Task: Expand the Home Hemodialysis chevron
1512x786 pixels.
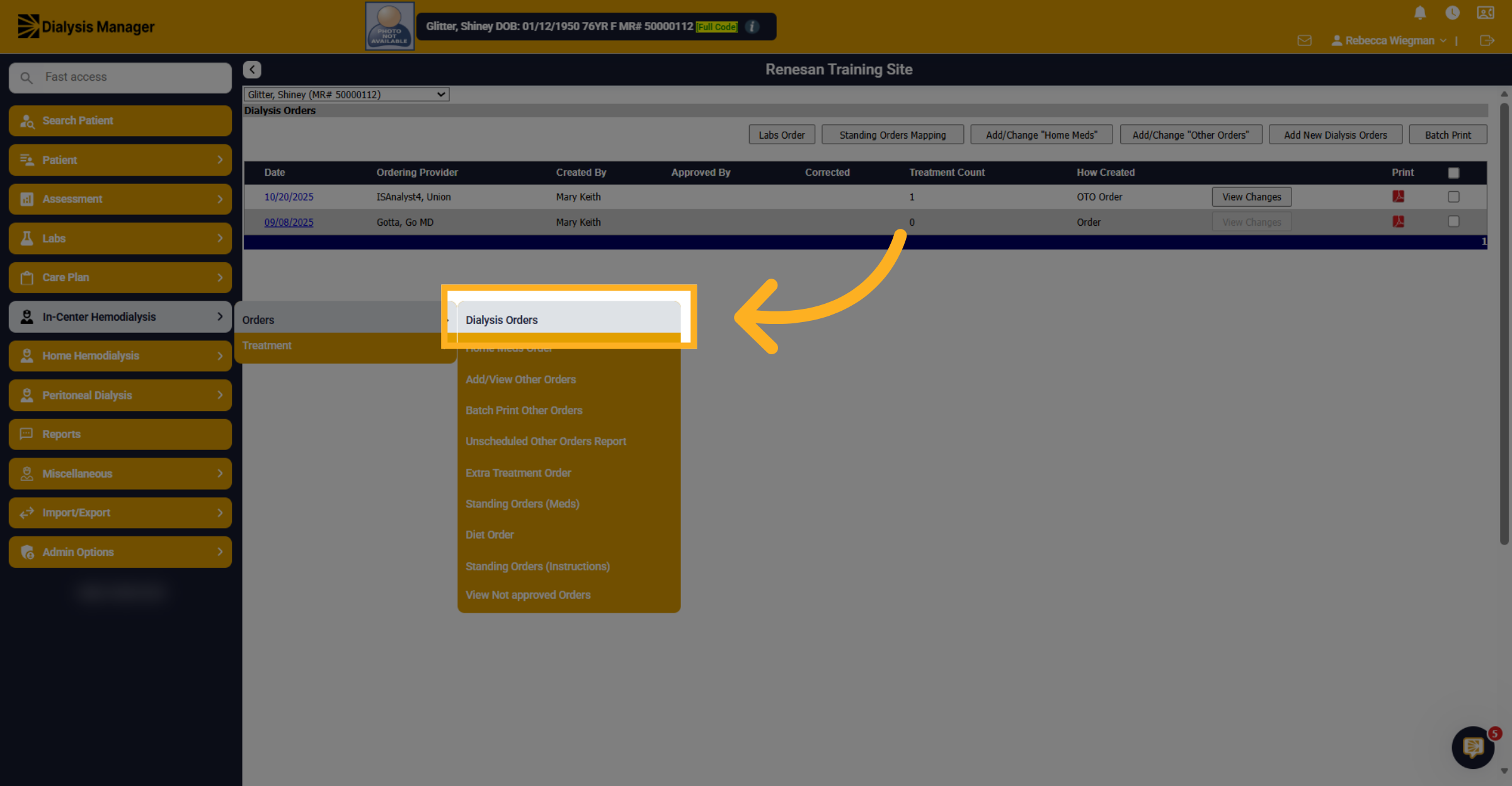Action: [220, 355]
